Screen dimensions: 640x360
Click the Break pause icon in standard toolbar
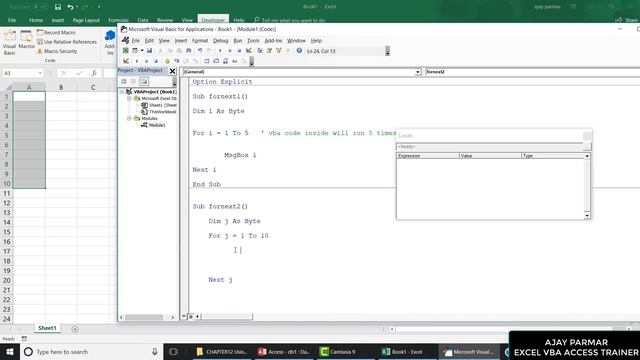point(229,51)
